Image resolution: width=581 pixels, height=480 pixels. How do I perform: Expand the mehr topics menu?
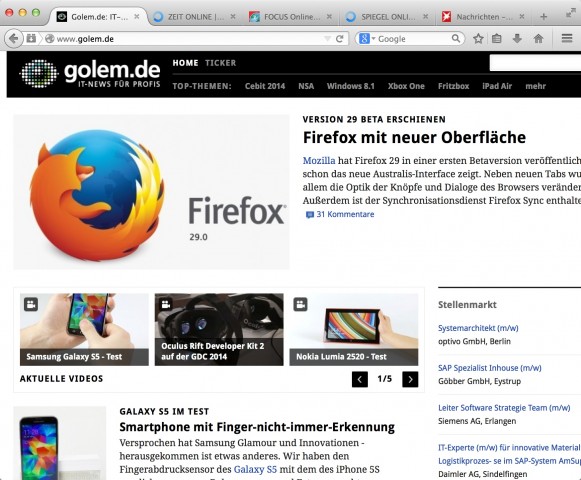(535, 86)
